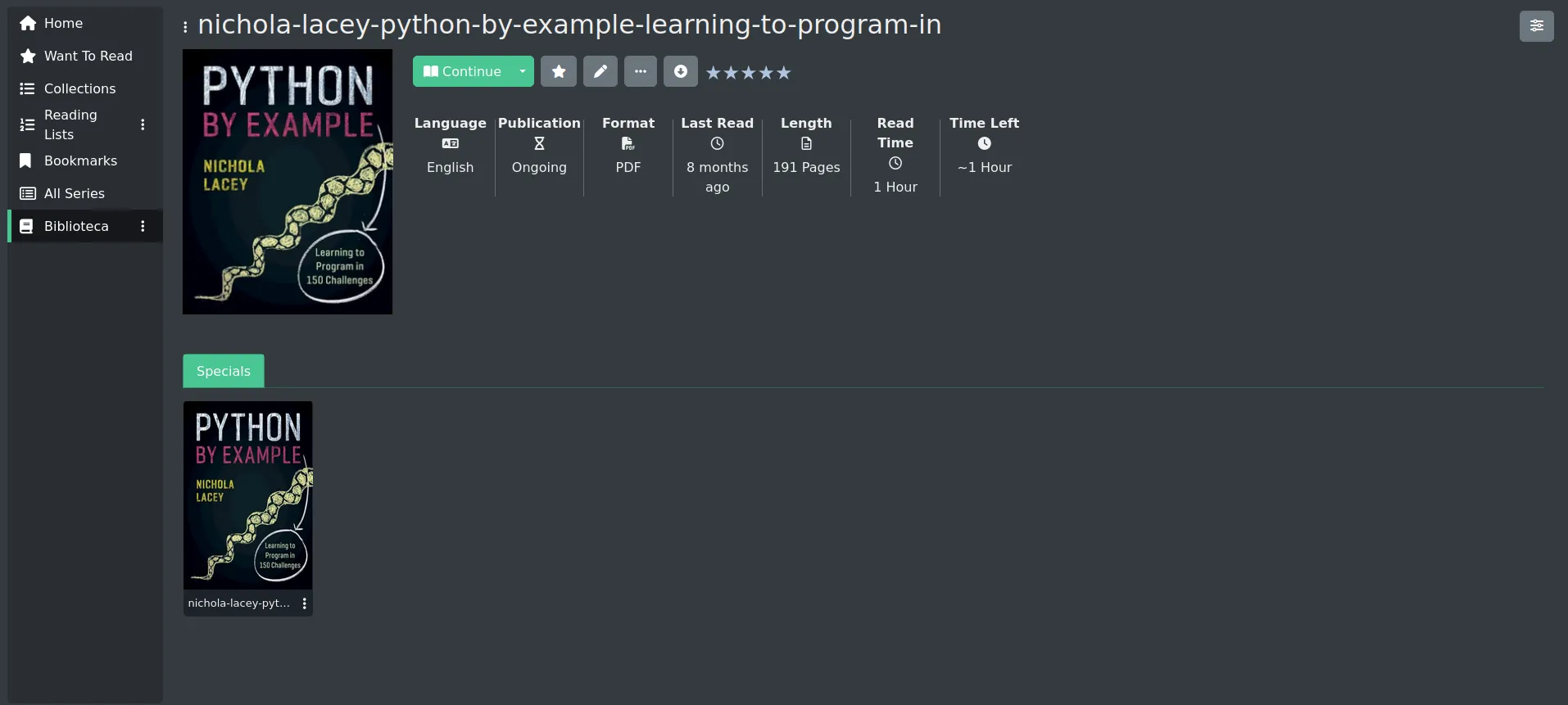Click the pencil edit button
Screen dimensions: 1568x705
[x=600, y=71]
